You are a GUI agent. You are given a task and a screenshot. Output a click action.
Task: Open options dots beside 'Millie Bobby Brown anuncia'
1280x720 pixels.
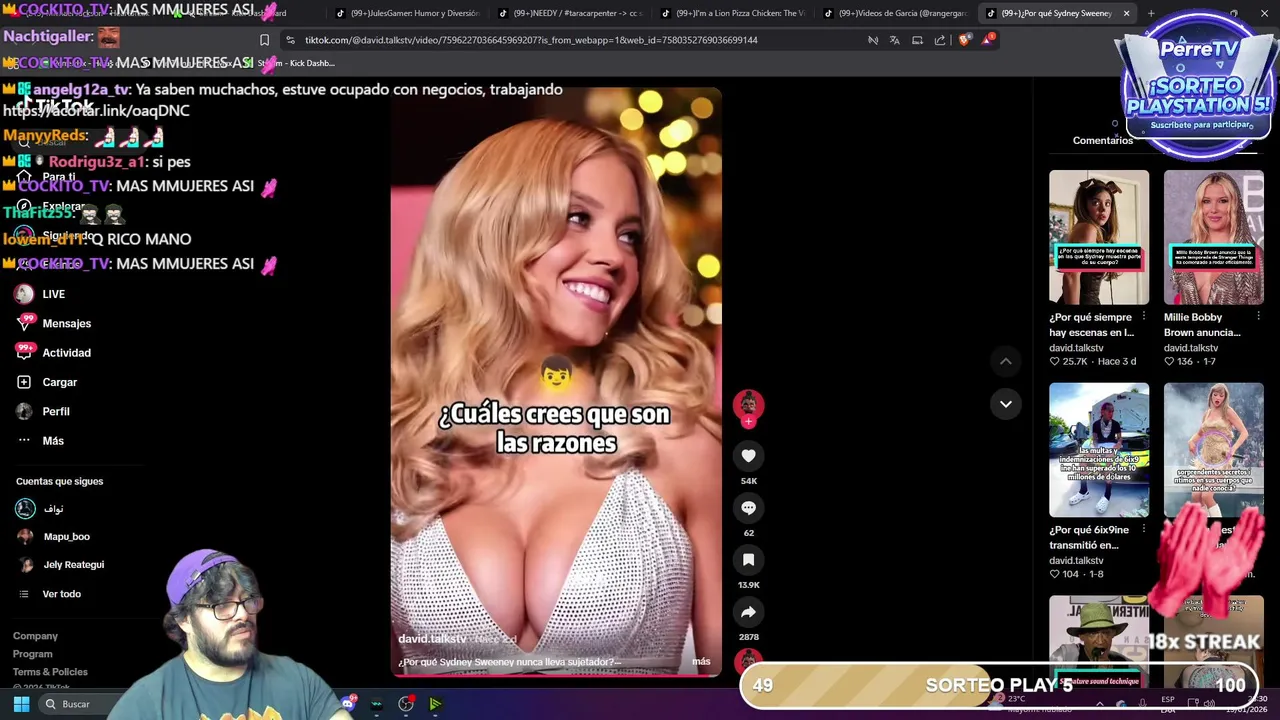click(x=1258, y=317)
